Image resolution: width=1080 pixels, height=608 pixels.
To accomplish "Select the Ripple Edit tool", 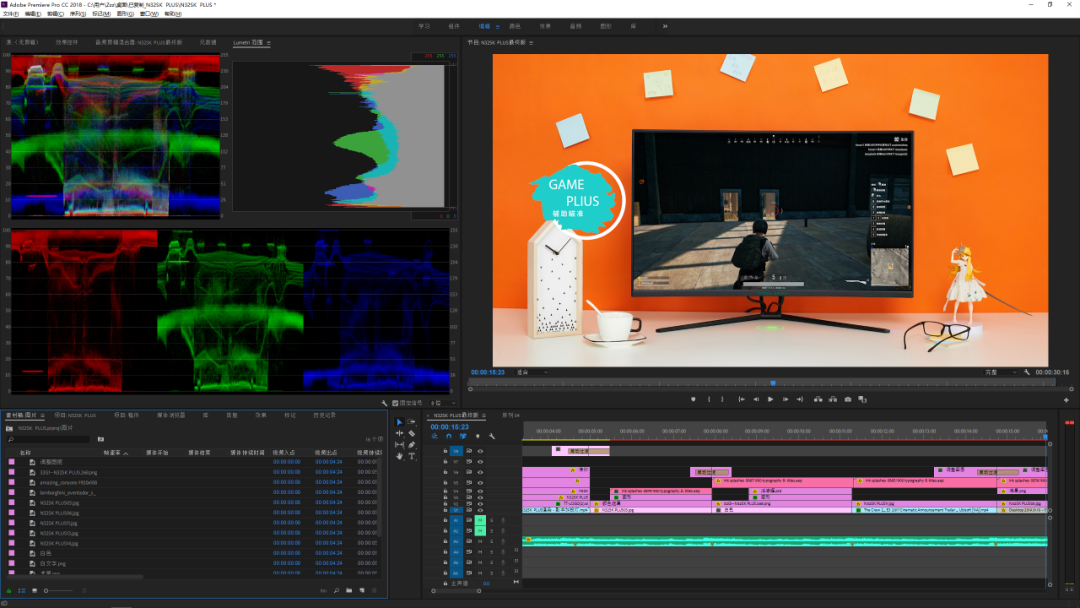I will coord(400,434).
